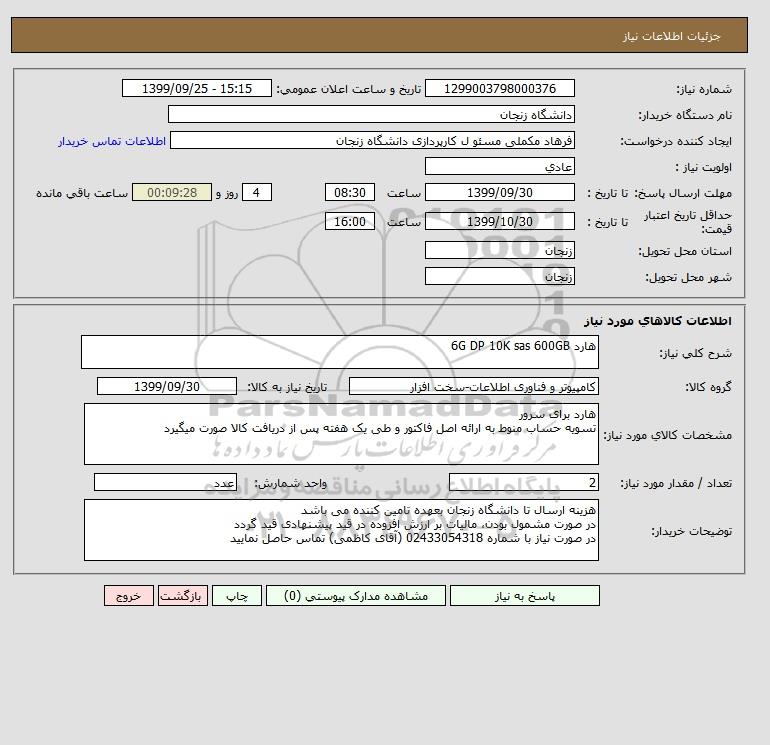
Task: Click the priority field 'عادی'
Action: [x=499, y=166]
